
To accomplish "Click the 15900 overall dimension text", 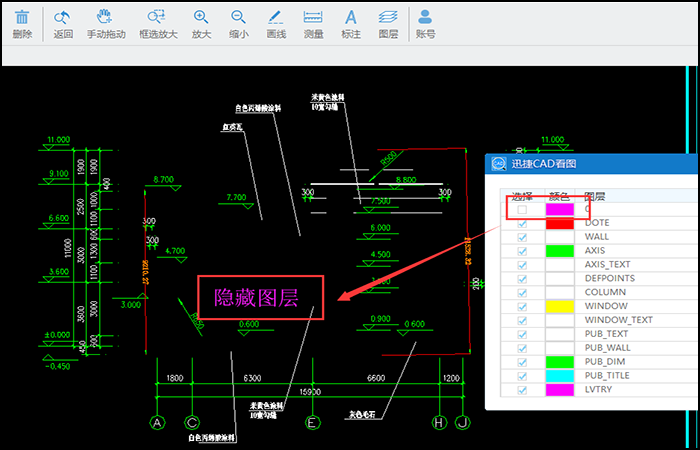I will (x=312, y=392).
